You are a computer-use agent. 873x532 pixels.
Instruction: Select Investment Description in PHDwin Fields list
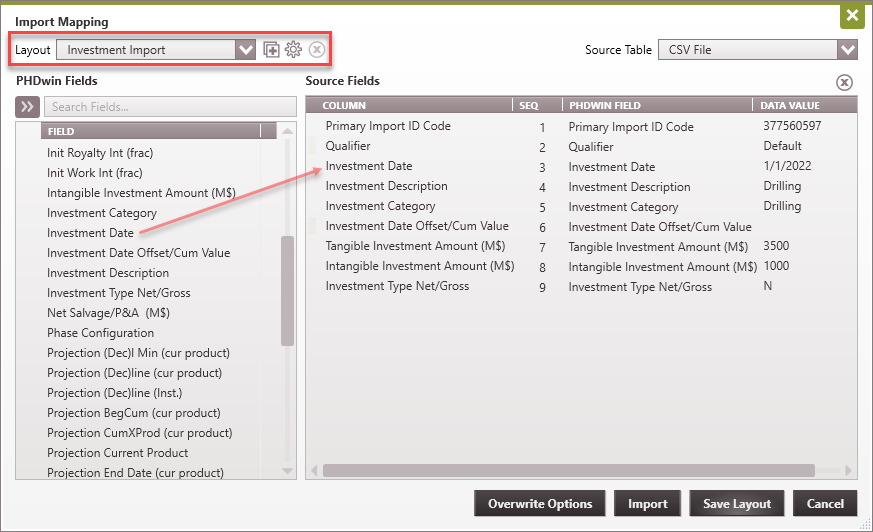(x=108, y=273)
